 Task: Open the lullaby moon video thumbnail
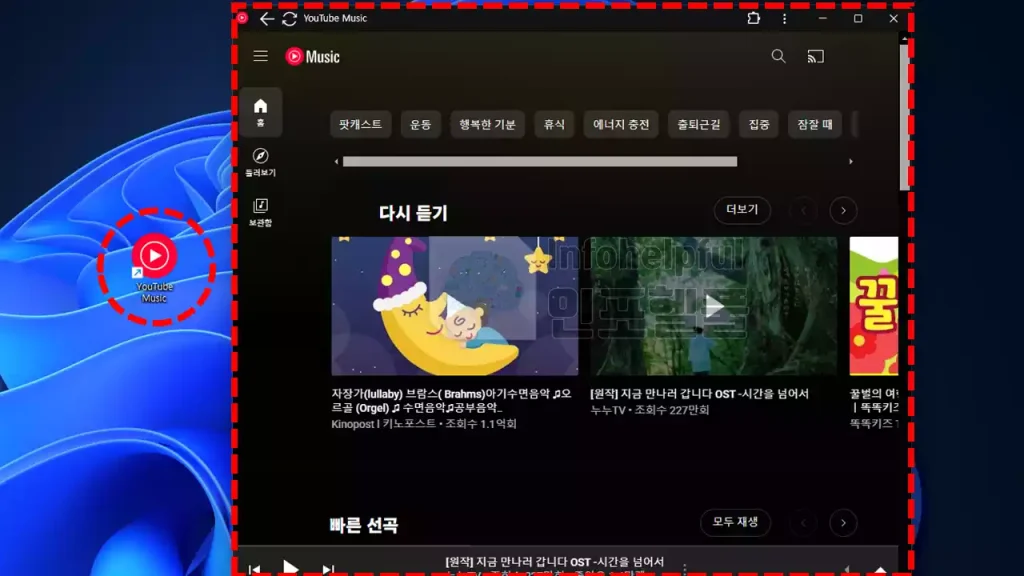coord(455,306)
